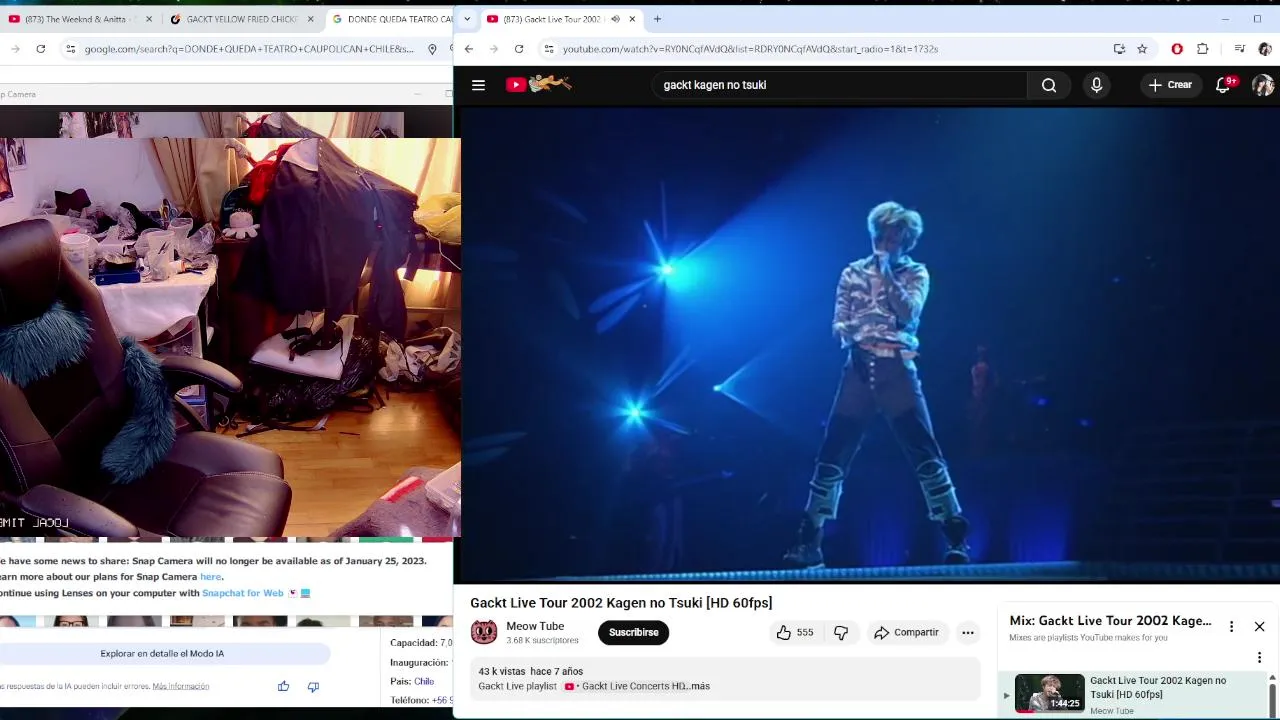Reload the Google search page
This screenshot has height=720, width=1280.
[41, 49]
